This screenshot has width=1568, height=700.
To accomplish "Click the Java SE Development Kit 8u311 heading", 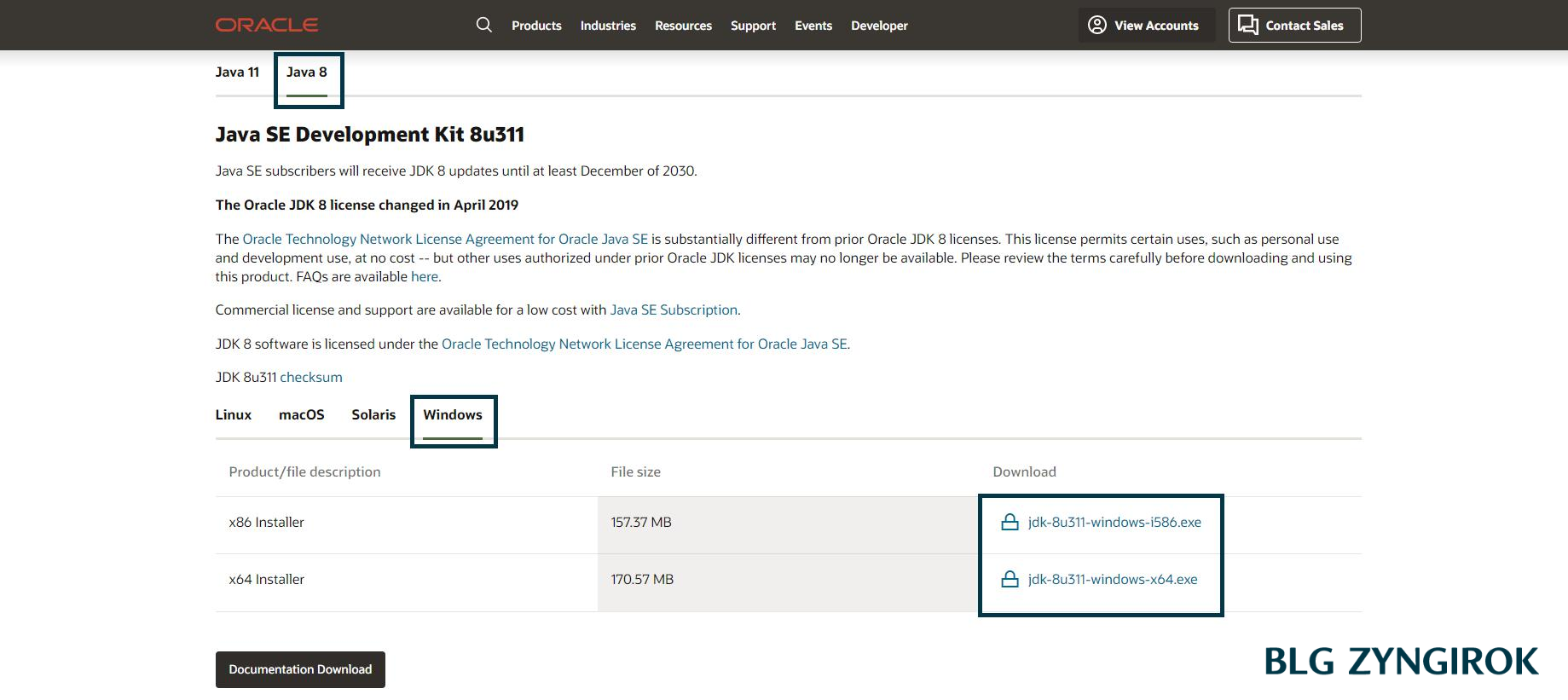I will tap(370, 135).
